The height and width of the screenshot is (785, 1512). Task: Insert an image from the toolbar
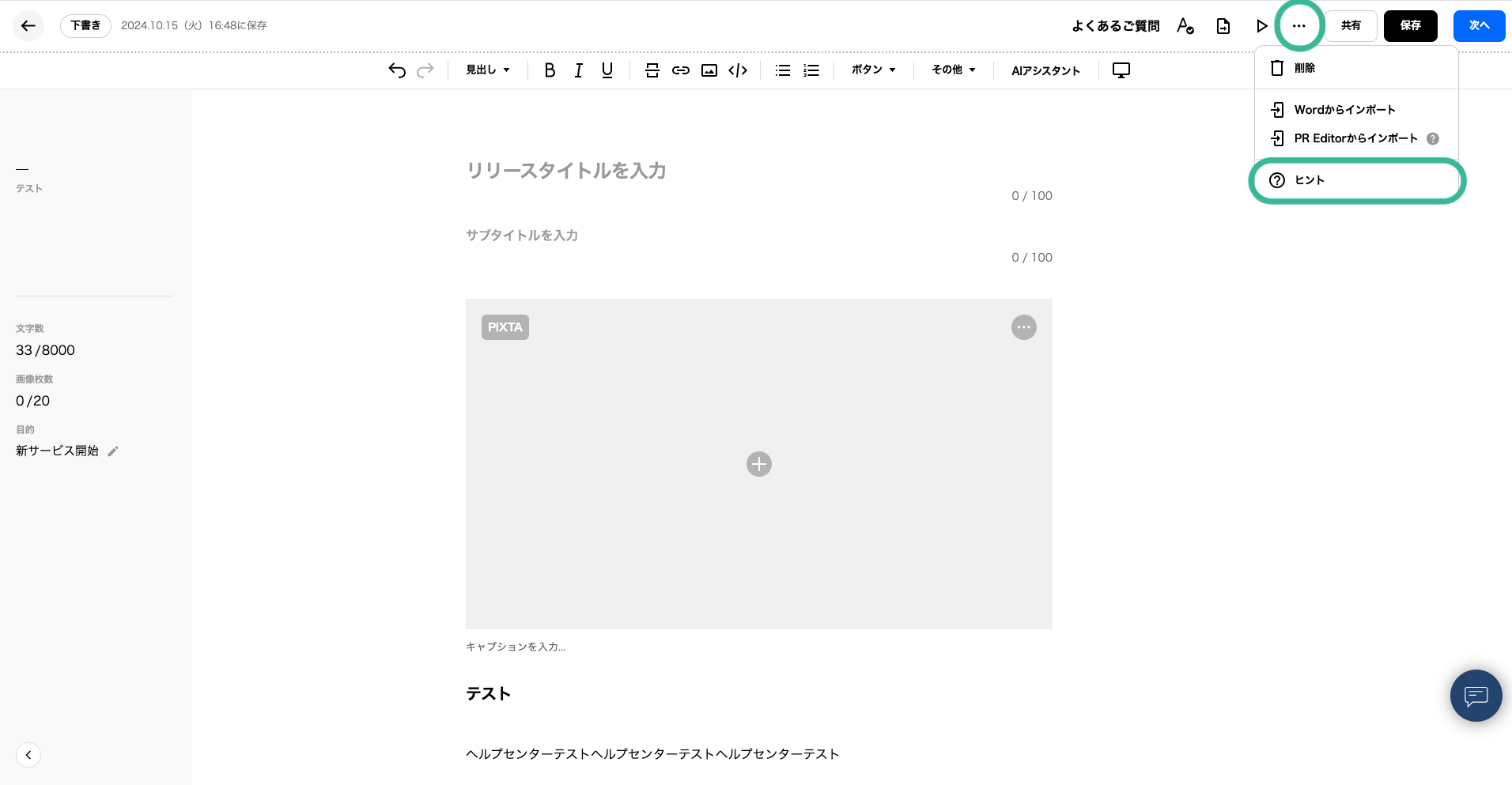point(709,70)
